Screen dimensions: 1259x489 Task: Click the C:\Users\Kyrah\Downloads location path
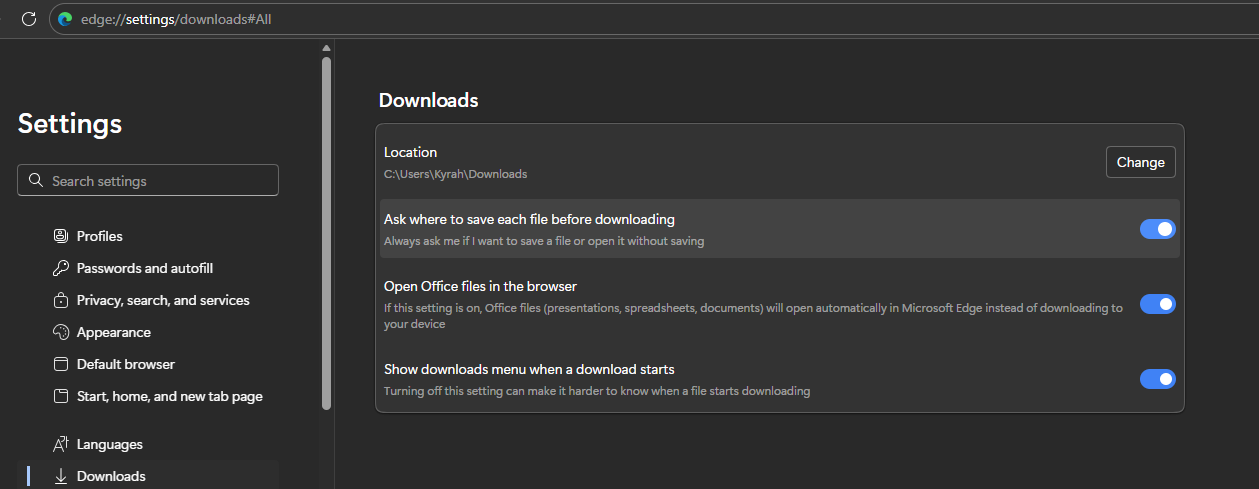pyautogui.click(x=455, y=174)
